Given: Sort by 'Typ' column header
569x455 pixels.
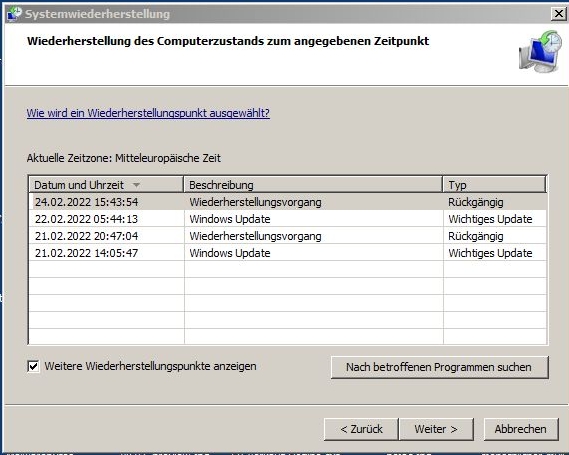Looking at the screenshot, I should coord(494,185).
